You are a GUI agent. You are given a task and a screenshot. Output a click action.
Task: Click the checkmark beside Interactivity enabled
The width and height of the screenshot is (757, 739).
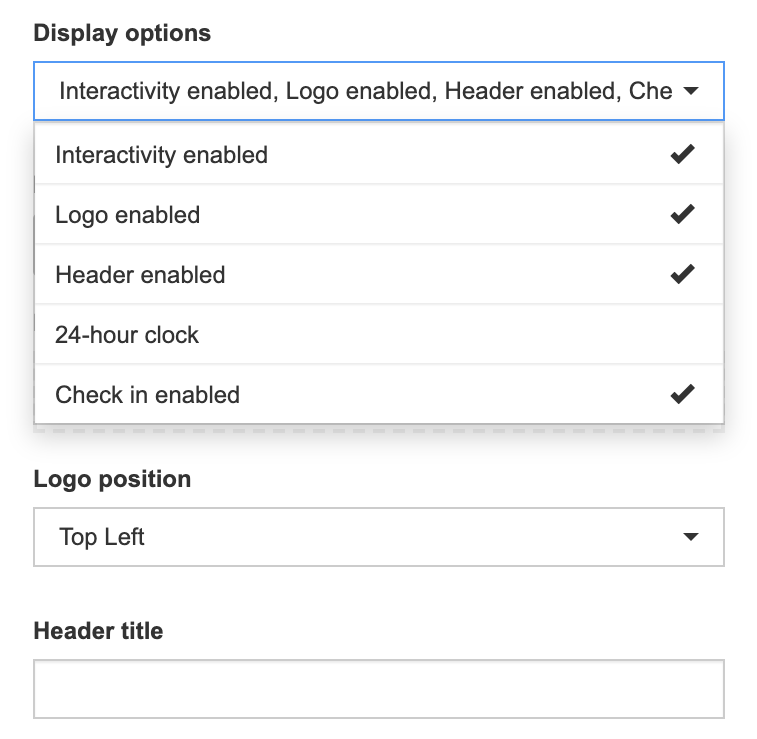(682, 154)
